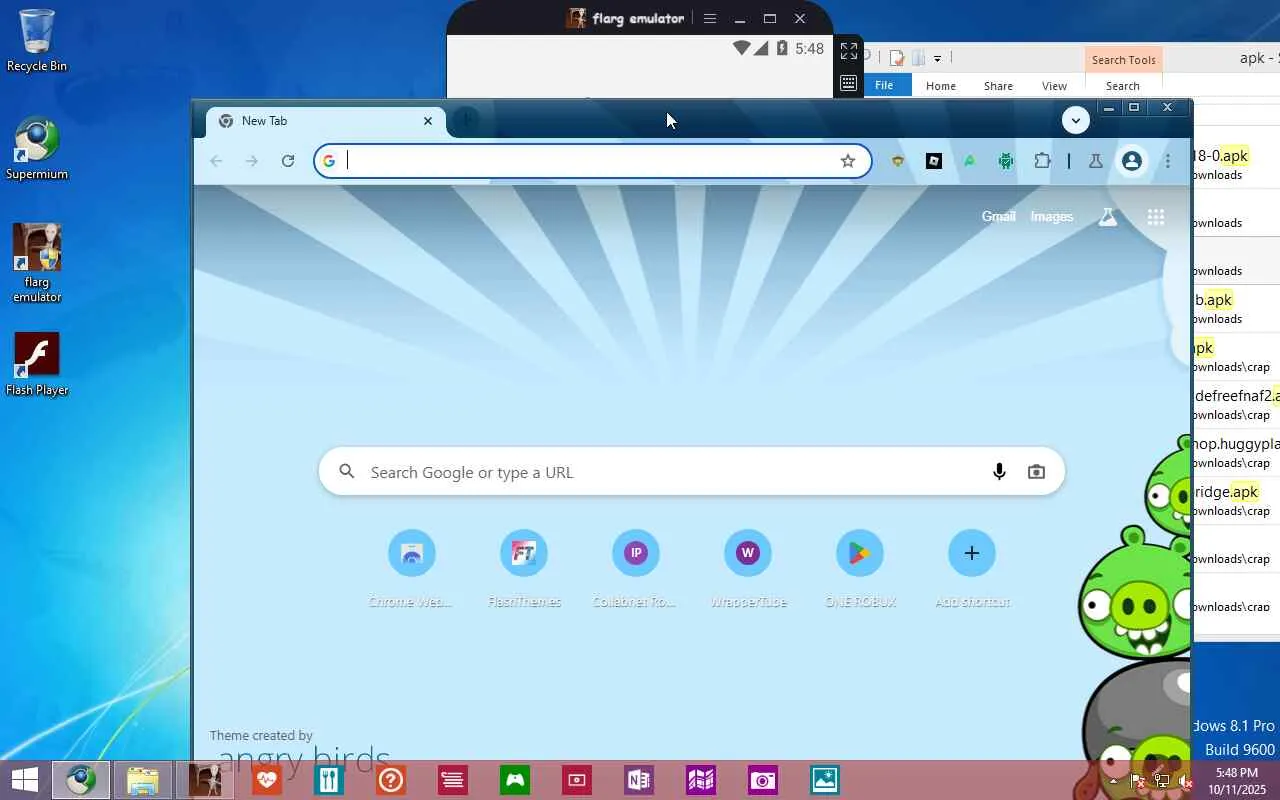Open Search Labs flask on the page
This screenshot has height=800, width=1280.
(x=1108, y=217)
